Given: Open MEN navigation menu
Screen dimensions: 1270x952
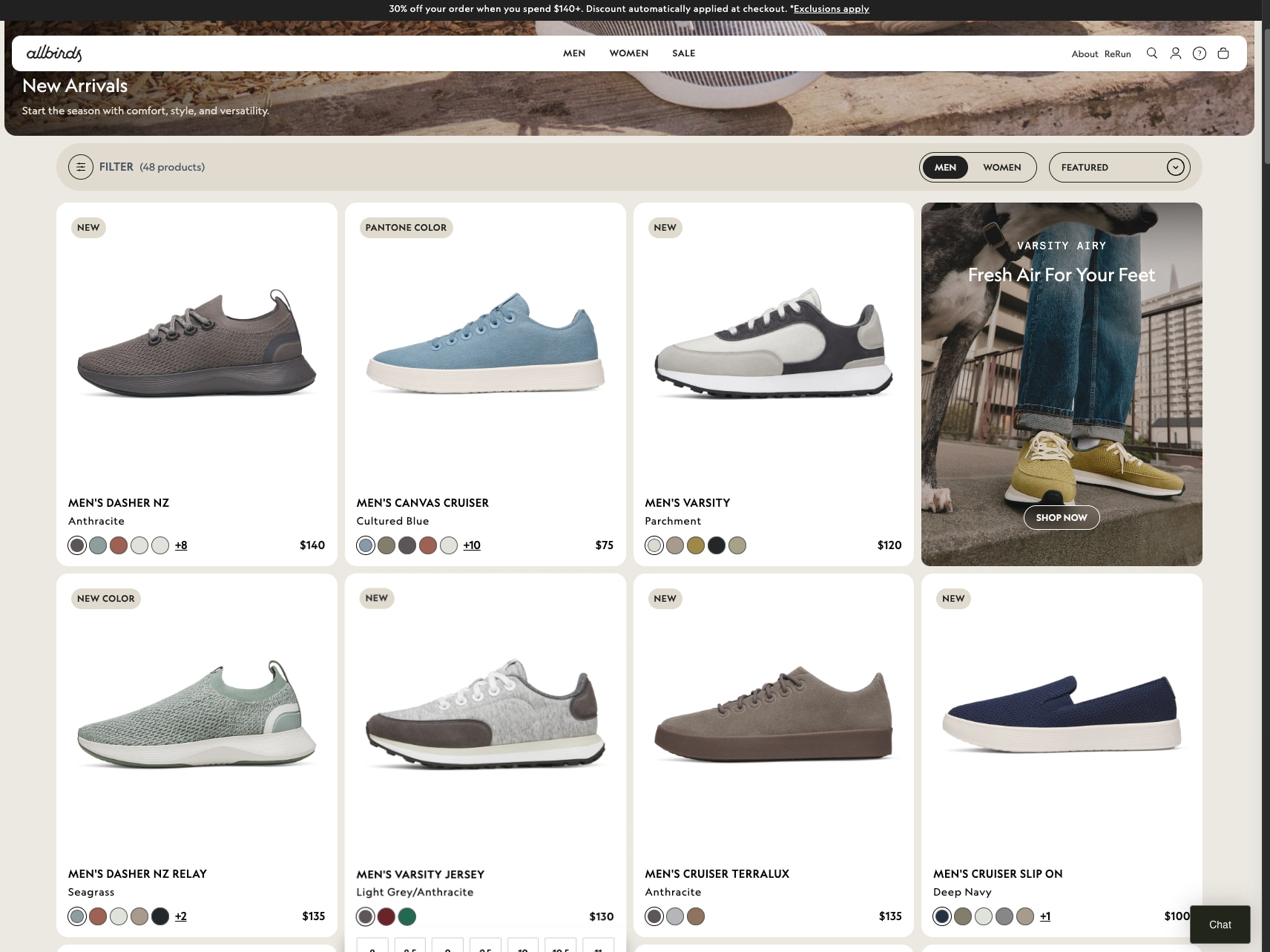Looking at the screenshot, I should click(x=574, y=53).
